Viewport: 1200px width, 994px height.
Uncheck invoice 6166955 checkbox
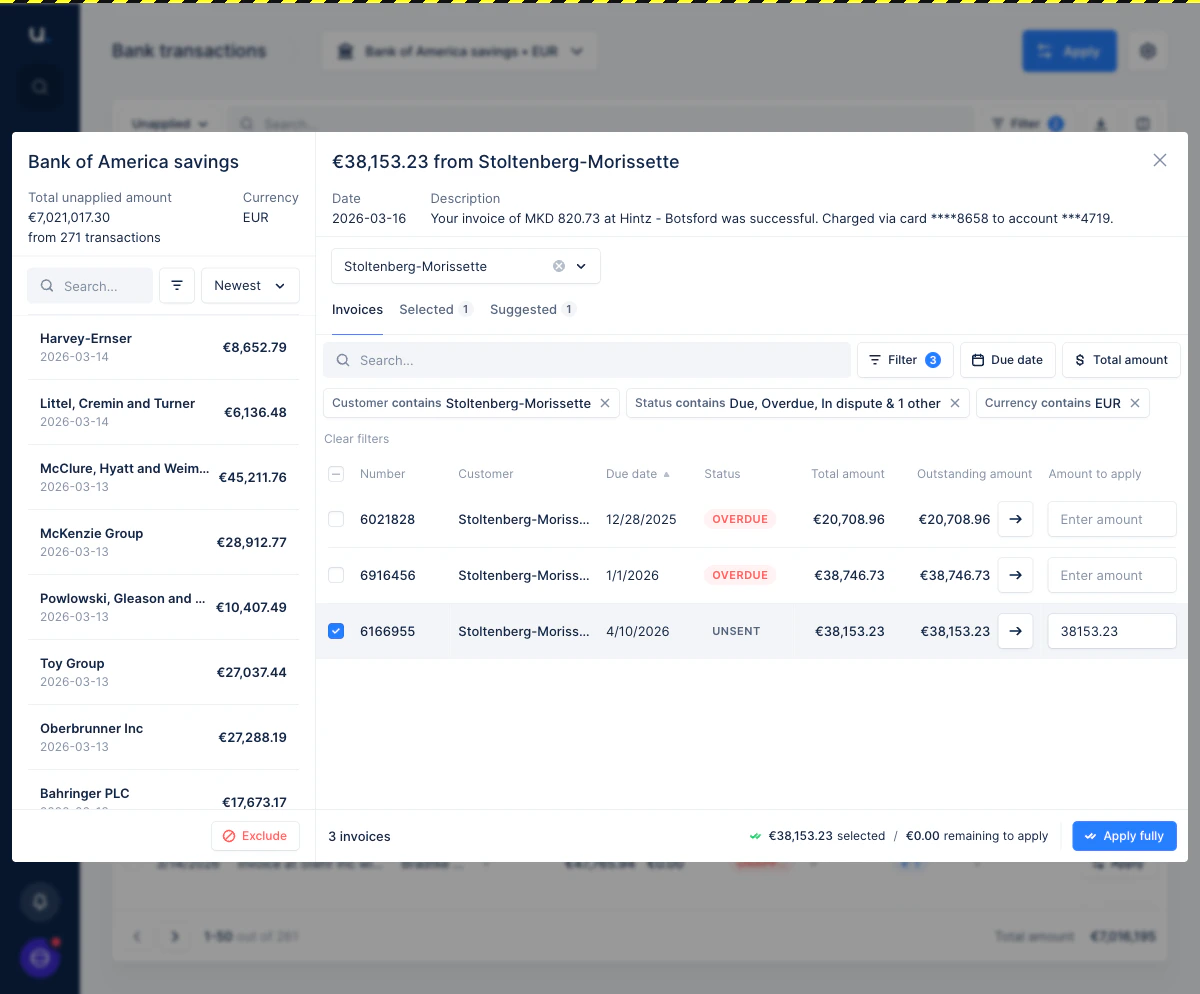click(x=336, y=631)
